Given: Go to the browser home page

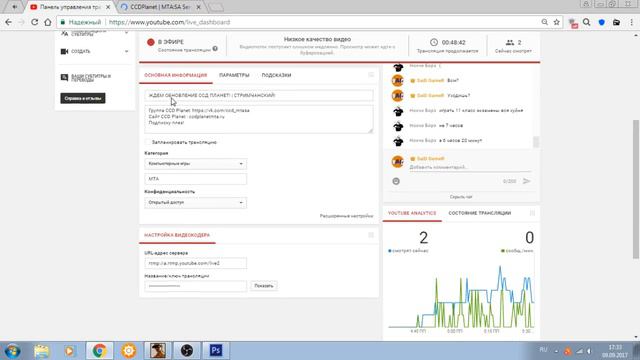Looking at the screenshot, I should click(x=48, y=22).
